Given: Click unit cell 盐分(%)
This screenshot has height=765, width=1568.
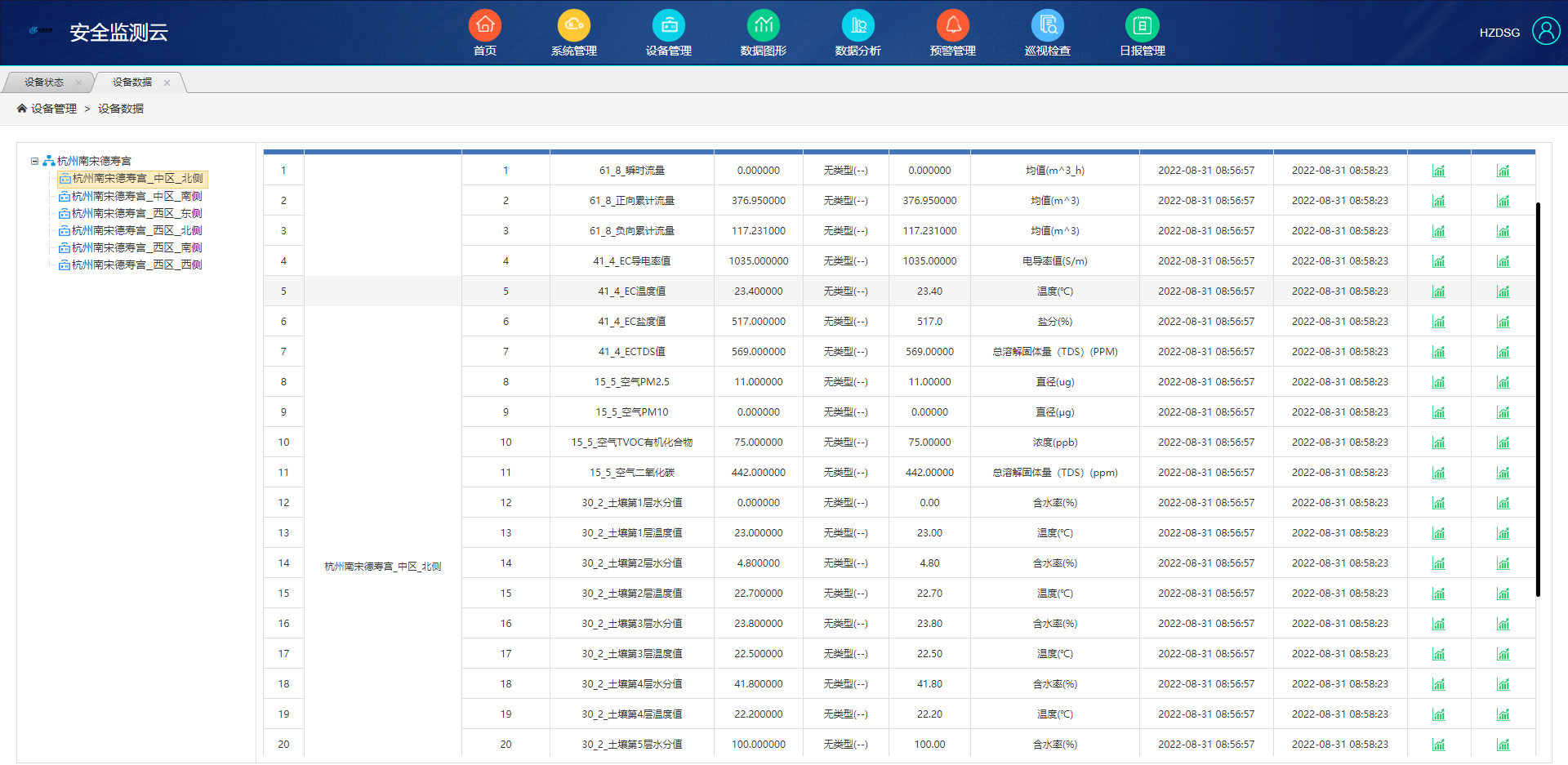Looking at the screenshot, I should pos(1055,322).
